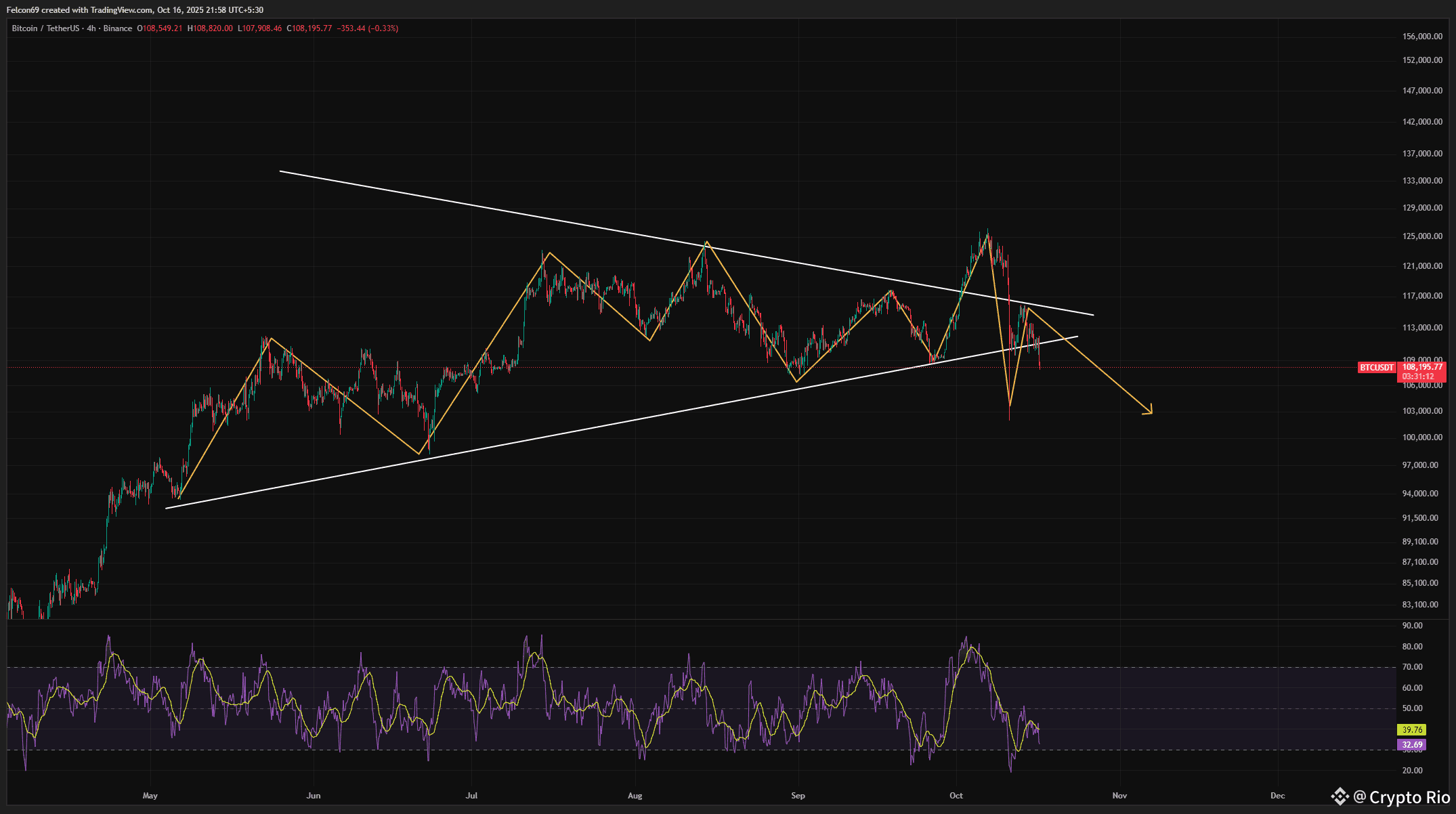Click the orange projection arrowhead

[1149, 410]
